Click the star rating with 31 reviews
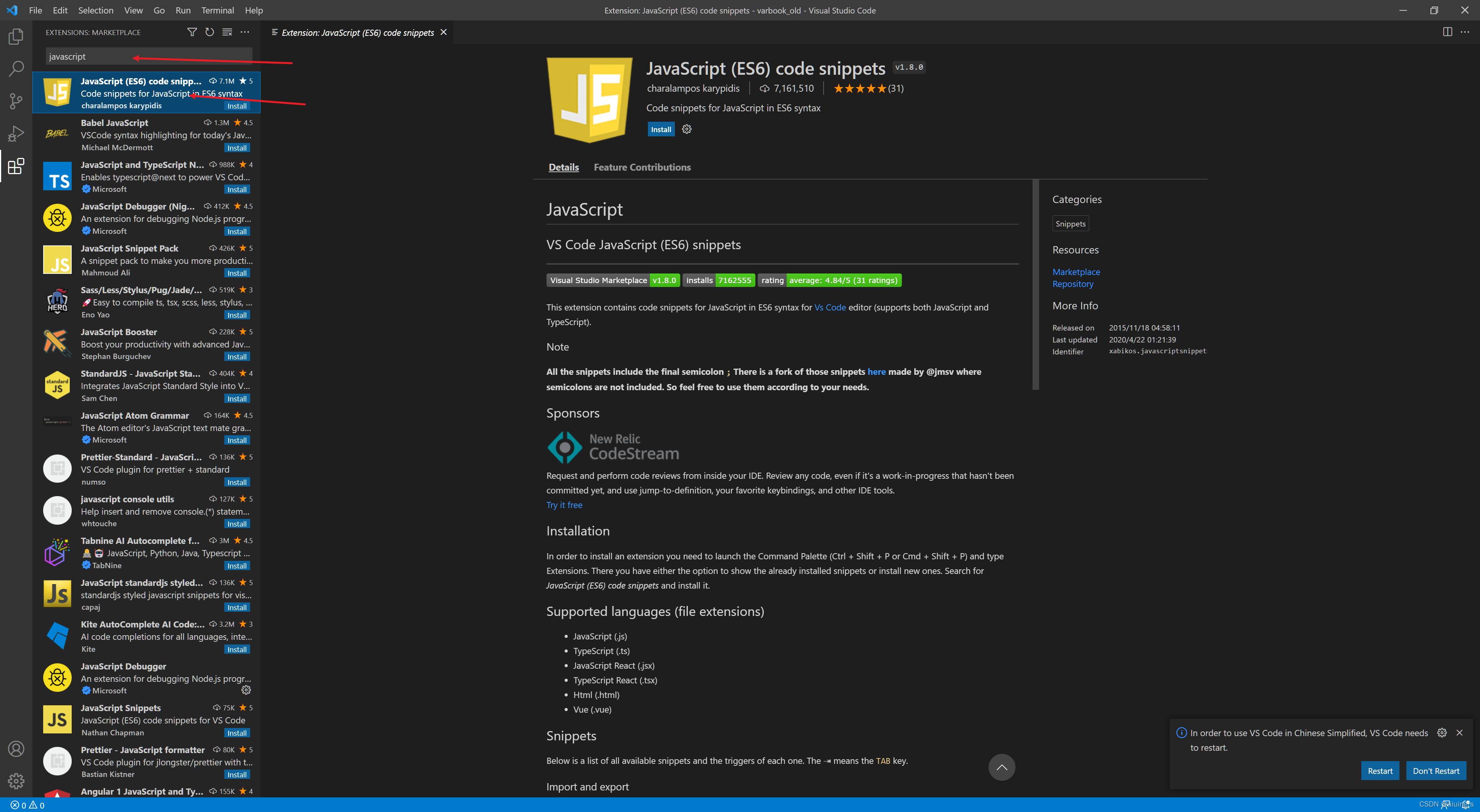Screen dimensions: 1480x812 (868, 88)
